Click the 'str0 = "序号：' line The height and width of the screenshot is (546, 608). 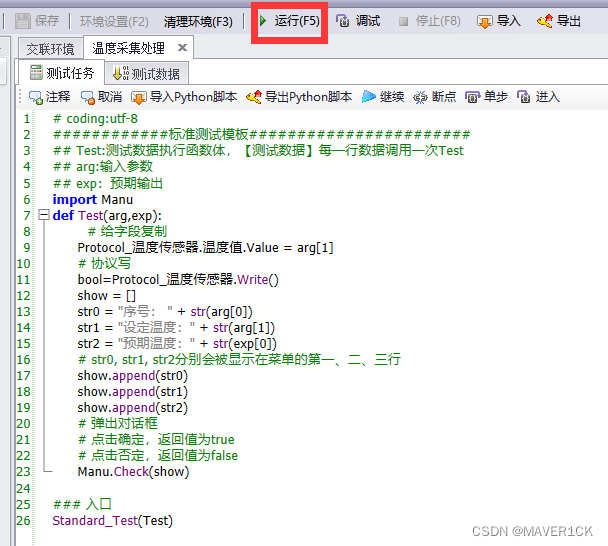point(165,311)
